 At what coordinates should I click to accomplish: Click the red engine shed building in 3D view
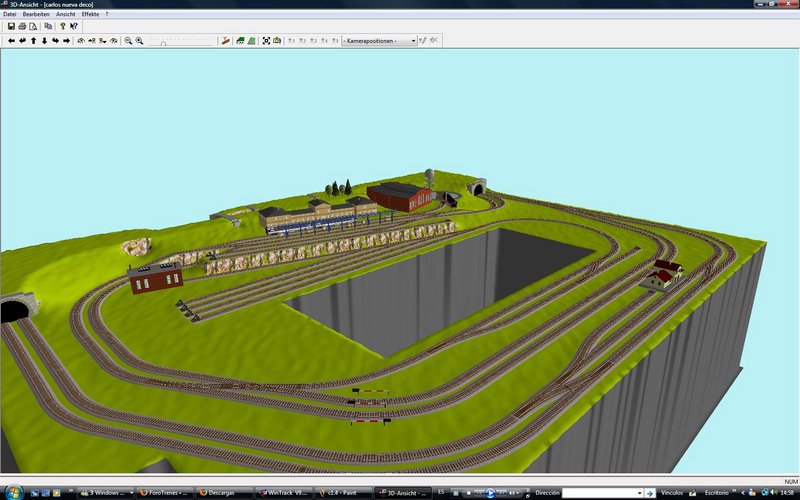click(401, 196)
